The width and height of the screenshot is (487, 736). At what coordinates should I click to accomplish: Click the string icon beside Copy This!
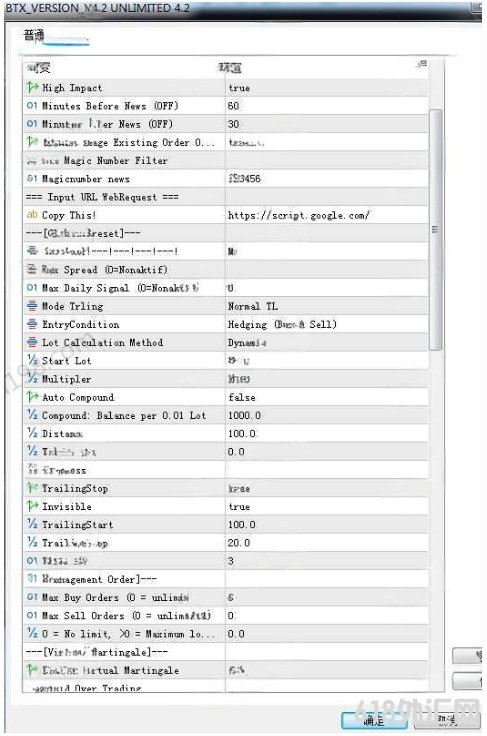(32, 215)
